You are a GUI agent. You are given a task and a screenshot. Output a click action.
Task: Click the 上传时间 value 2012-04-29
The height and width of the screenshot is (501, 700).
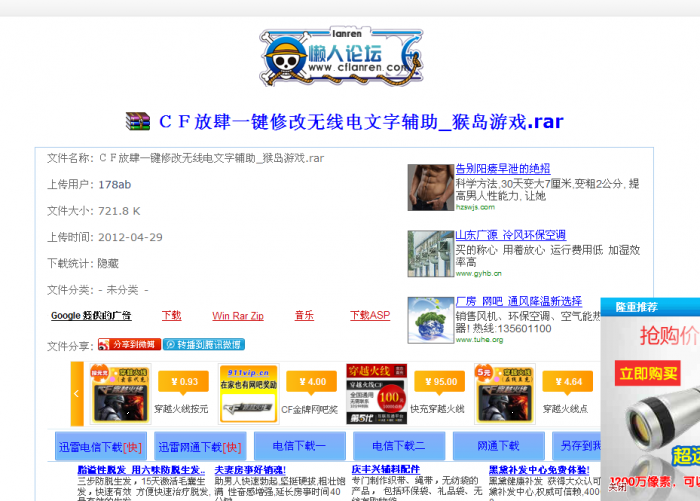[130, 237]
